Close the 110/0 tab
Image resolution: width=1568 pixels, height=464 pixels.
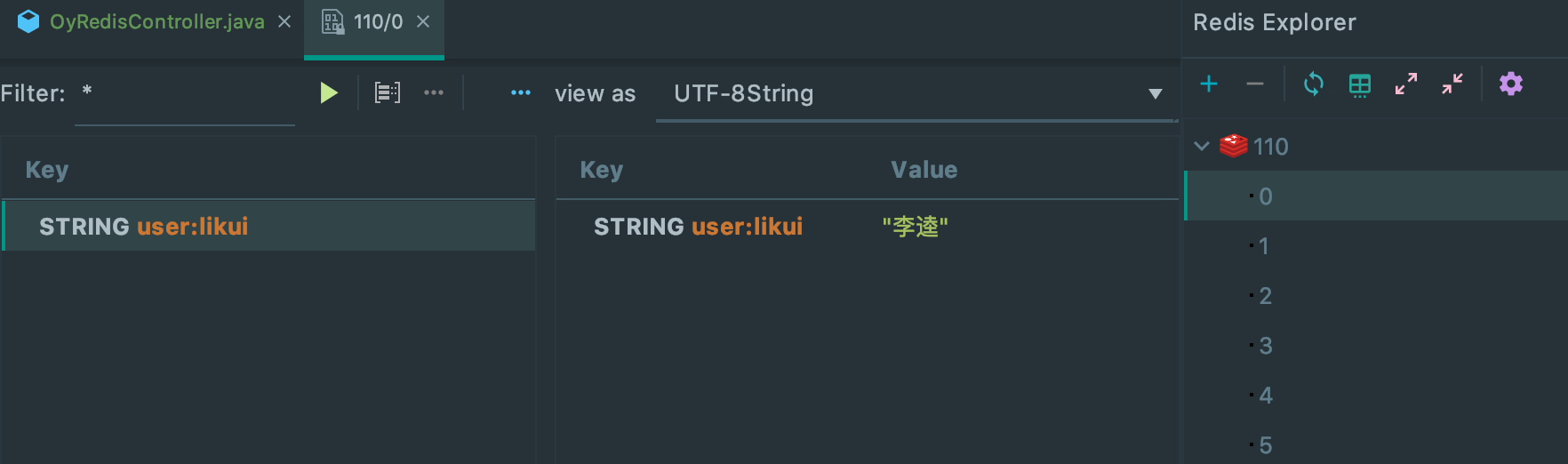pyautogui.click(x=423, y=21)
